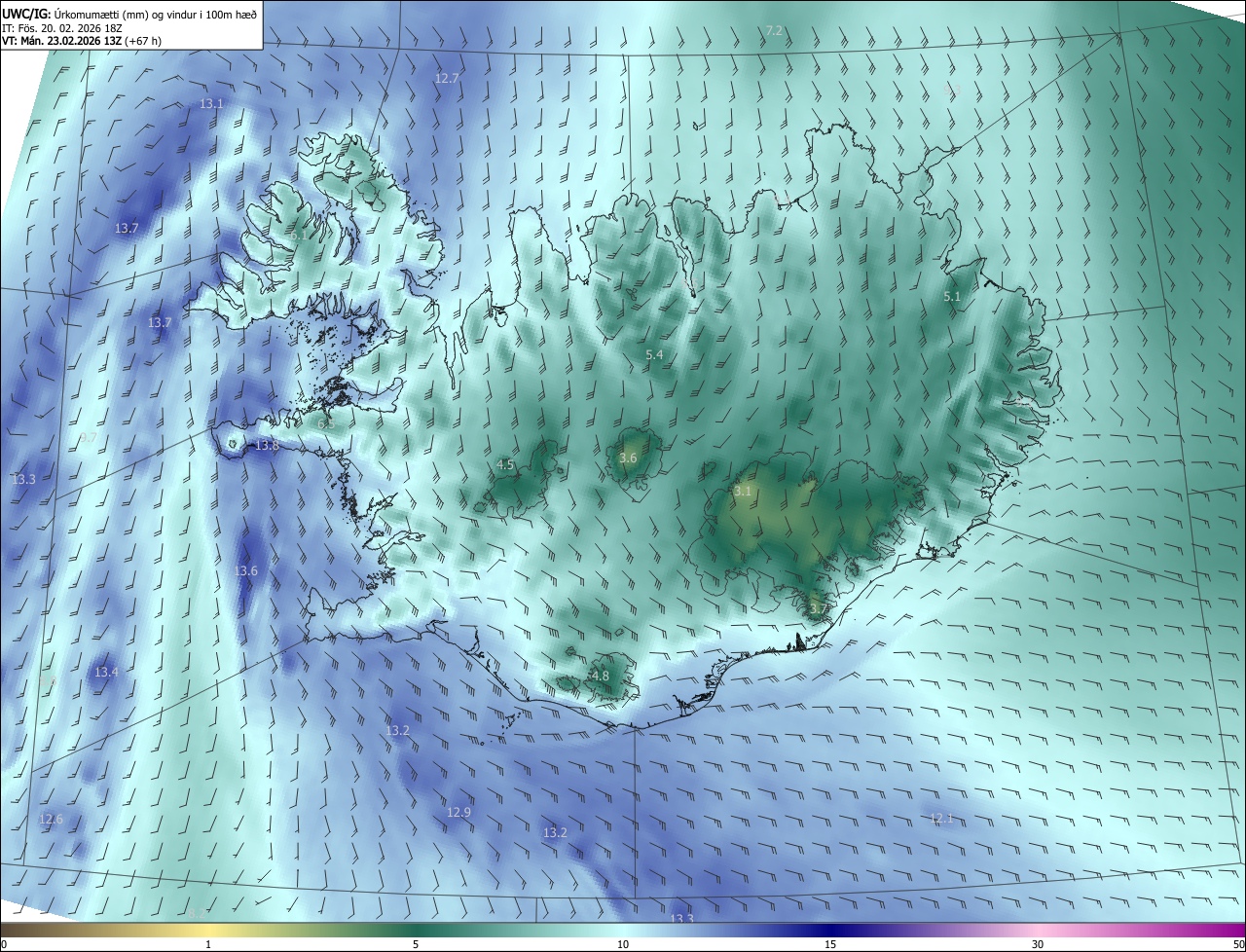
Task: Click the 5.1 value in East Iceland
Action: tap(952, 296)
